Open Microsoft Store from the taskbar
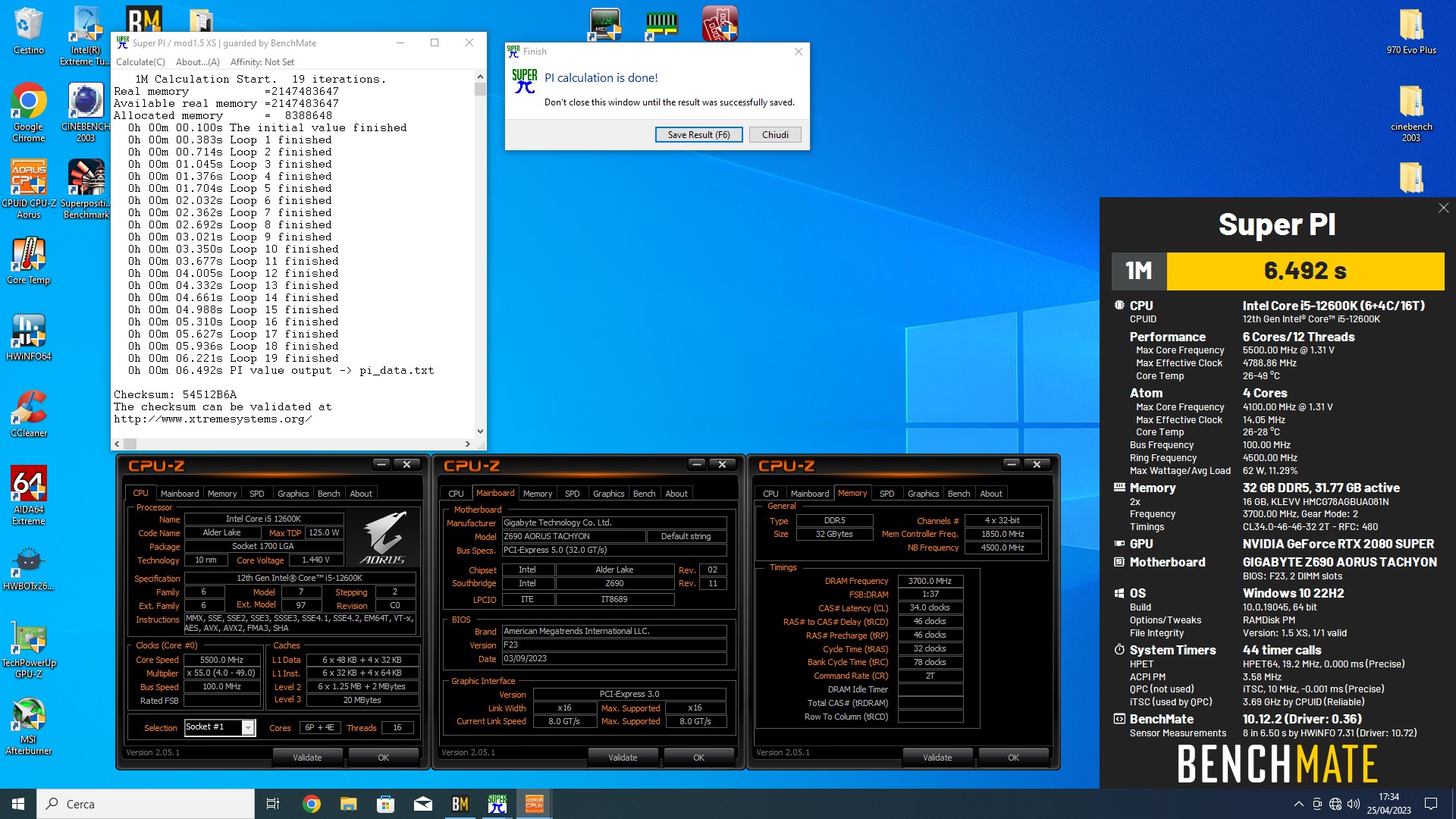 click(x=385, y=804)
